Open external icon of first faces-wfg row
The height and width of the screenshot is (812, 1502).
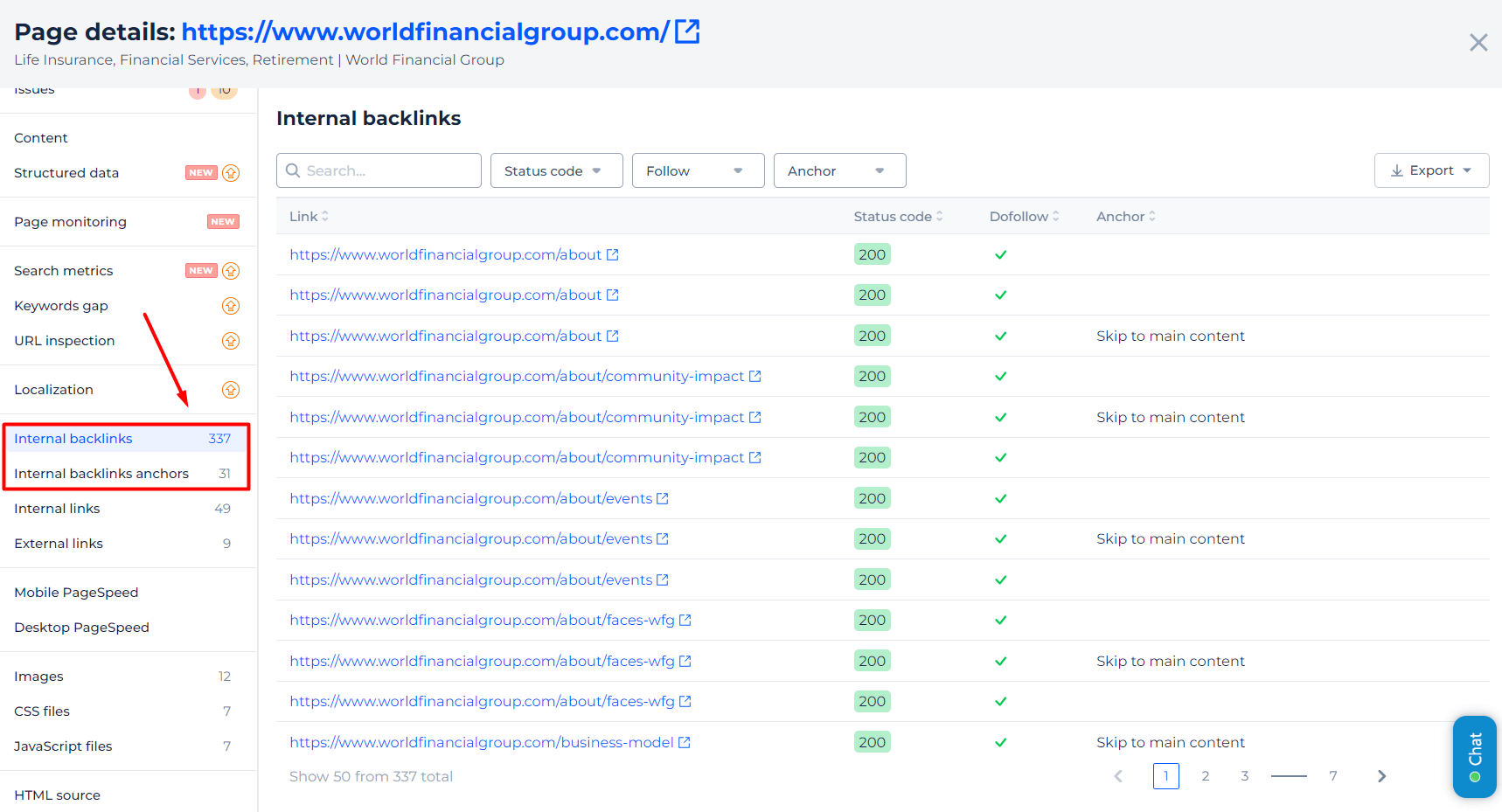[x=685, y=620]
